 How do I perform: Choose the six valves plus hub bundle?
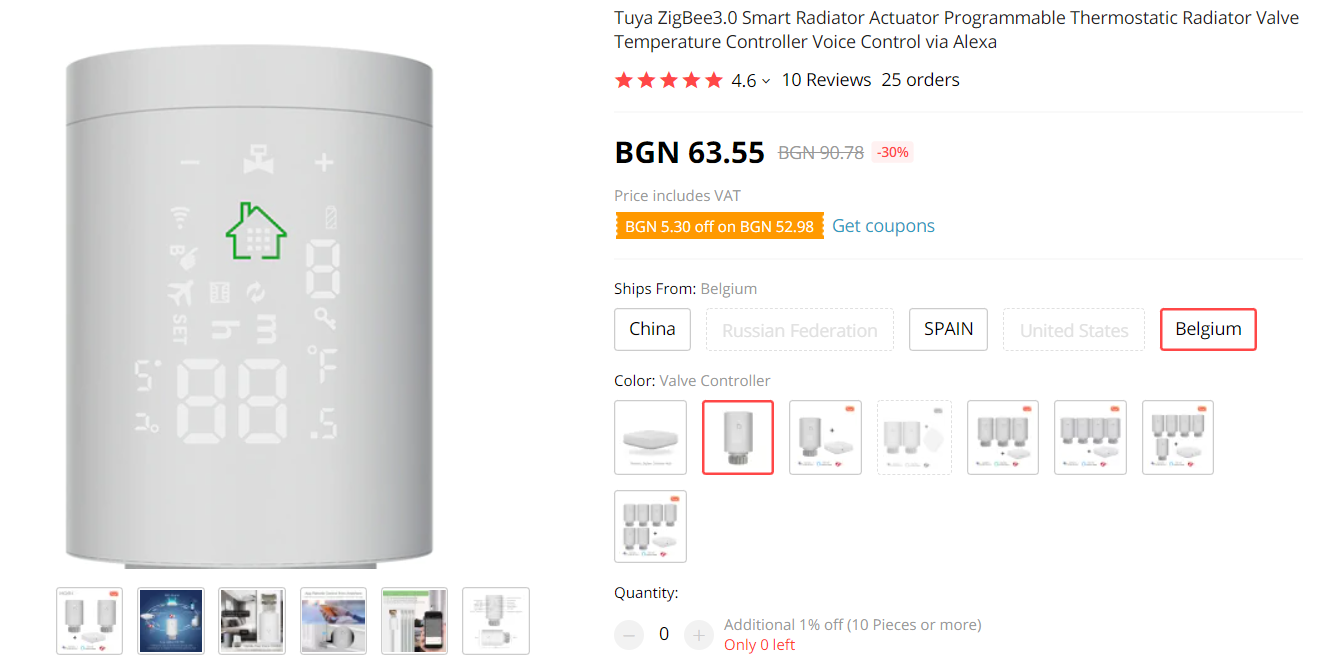point(650,526)
